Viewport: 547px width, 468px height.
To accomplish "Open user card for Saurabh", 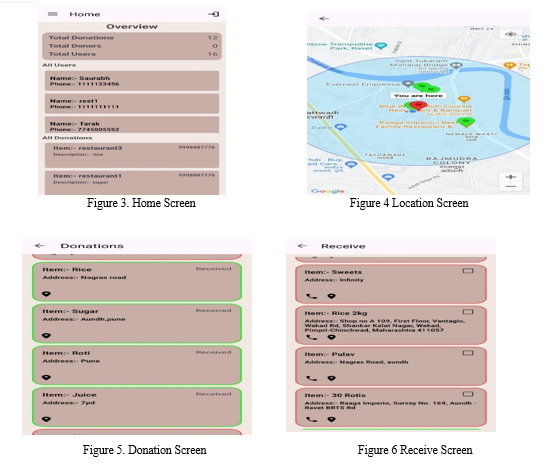I will click(132, 81).
